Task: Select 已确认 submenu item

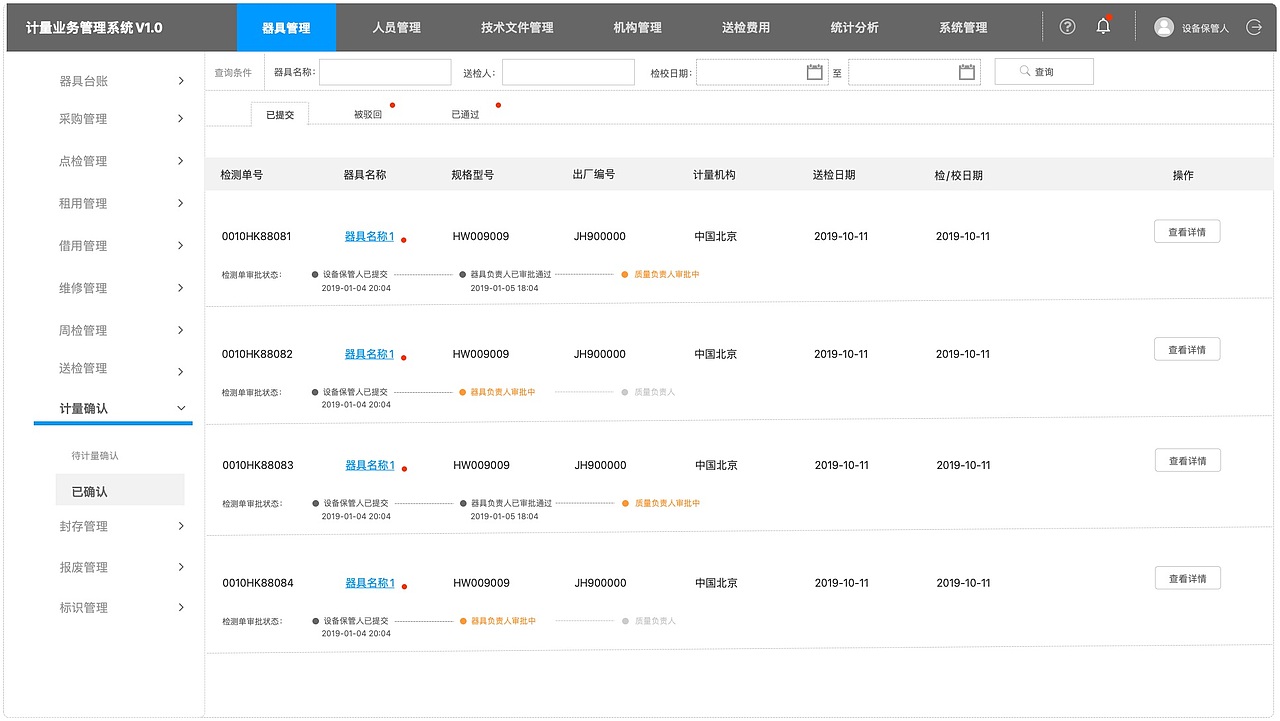Action: 120,490
